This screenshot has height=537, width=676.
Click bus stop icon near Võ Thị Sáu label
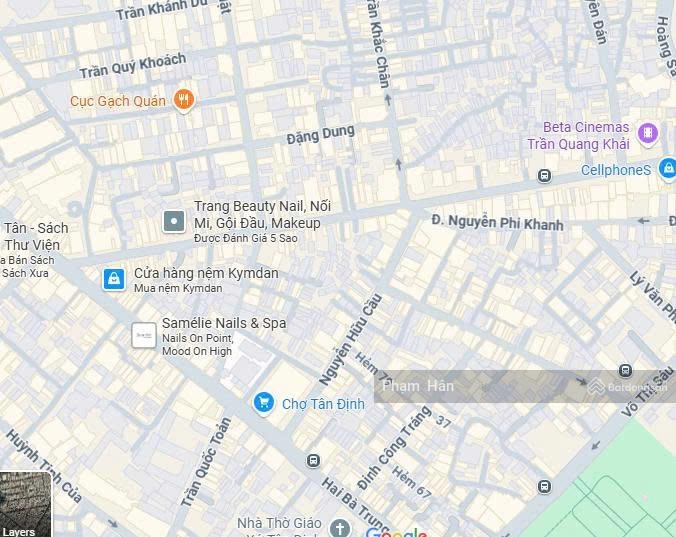(x=626, y=370)
